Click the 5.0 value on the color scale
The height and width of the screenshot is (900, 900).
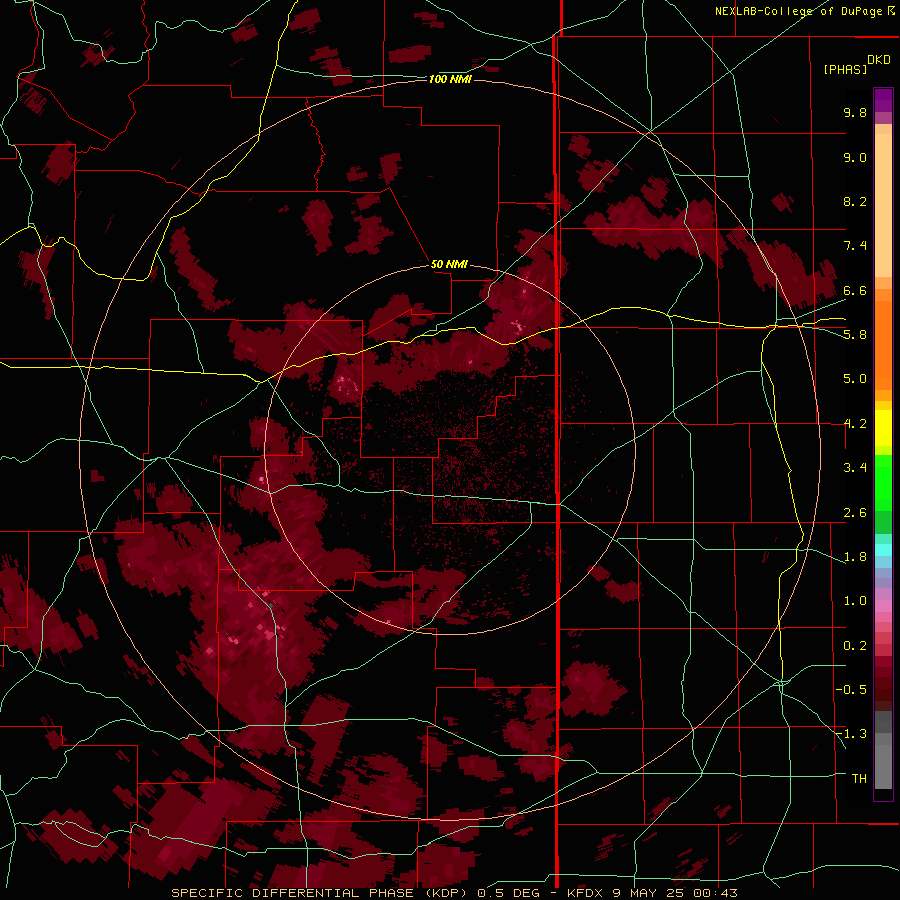tap(855, 379)
